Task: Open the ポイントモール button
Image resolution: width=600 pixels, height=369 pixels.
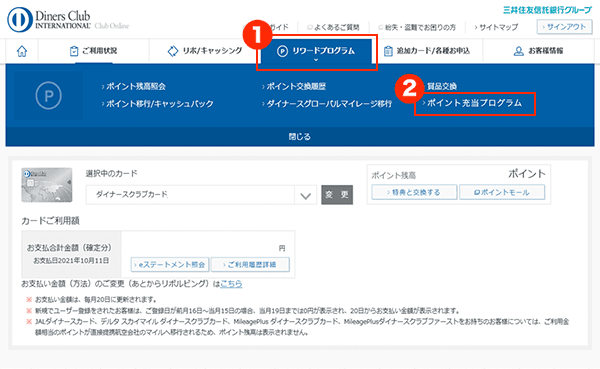Action: click(x=502, y=192)
